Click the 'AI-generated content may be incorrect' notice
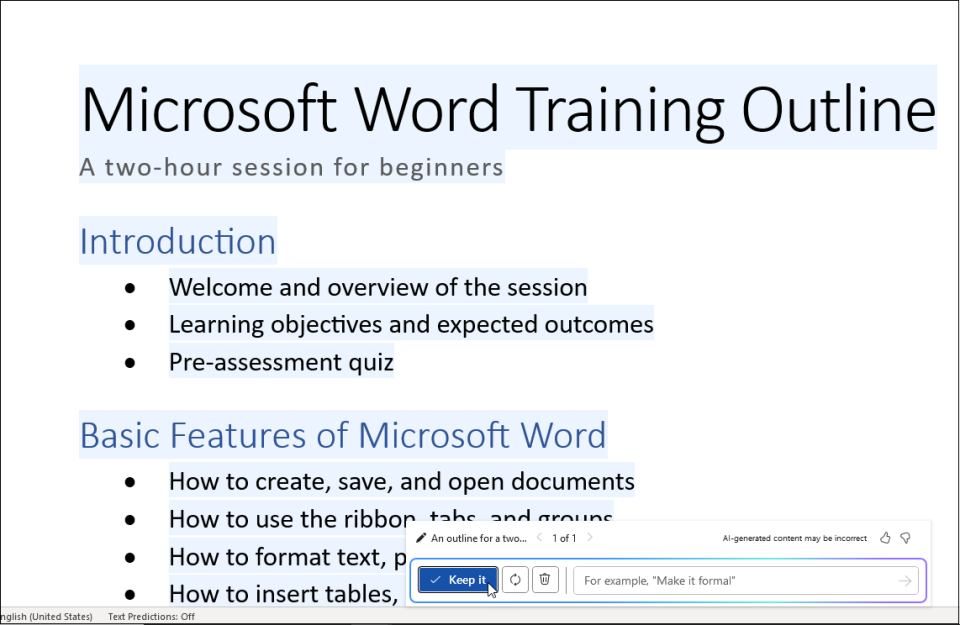This screenshot has width=960, height=625. coord(794,537)
